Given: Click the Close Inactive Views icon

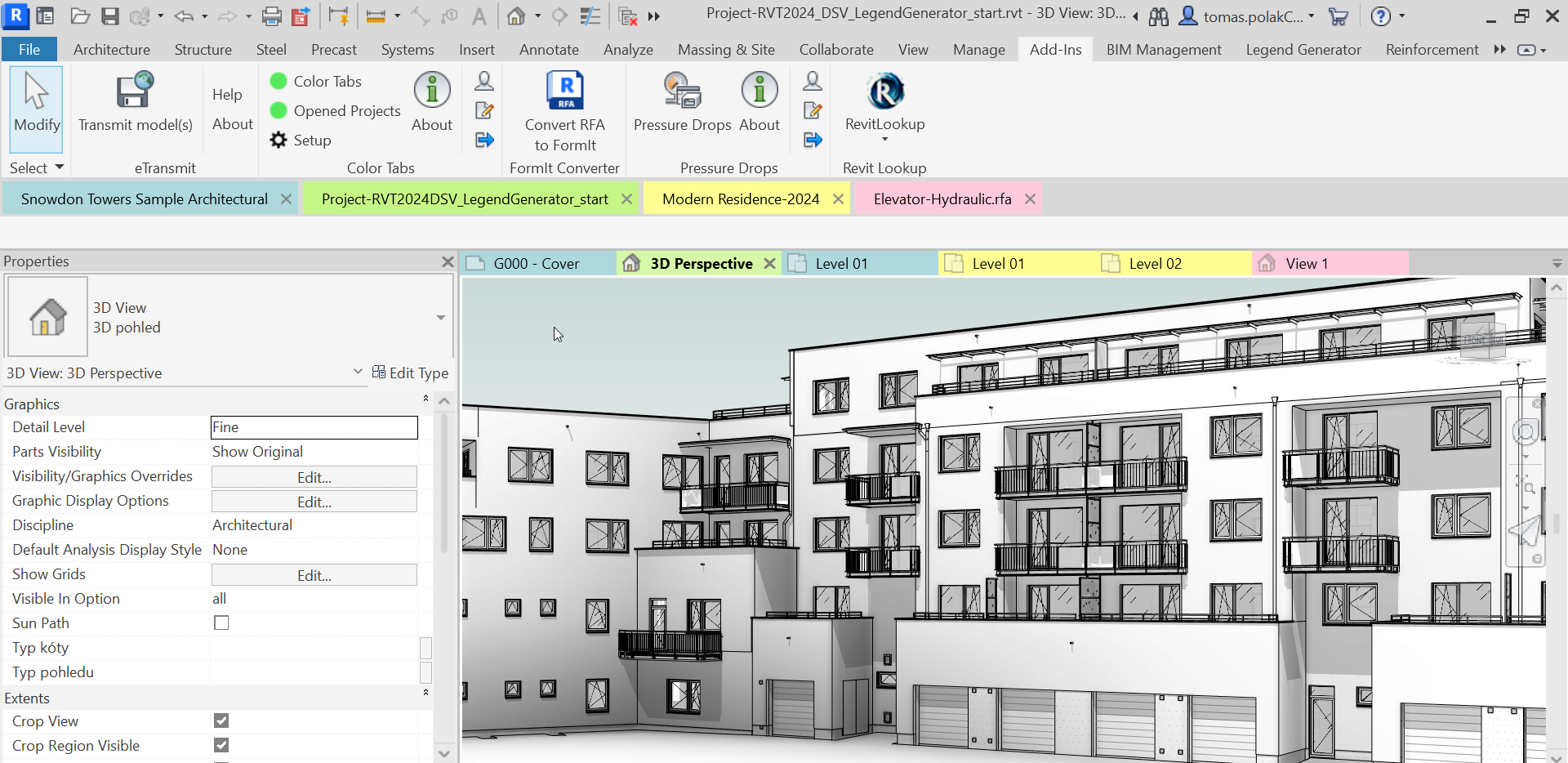Looking at the screenshot, I should point(628,16).
